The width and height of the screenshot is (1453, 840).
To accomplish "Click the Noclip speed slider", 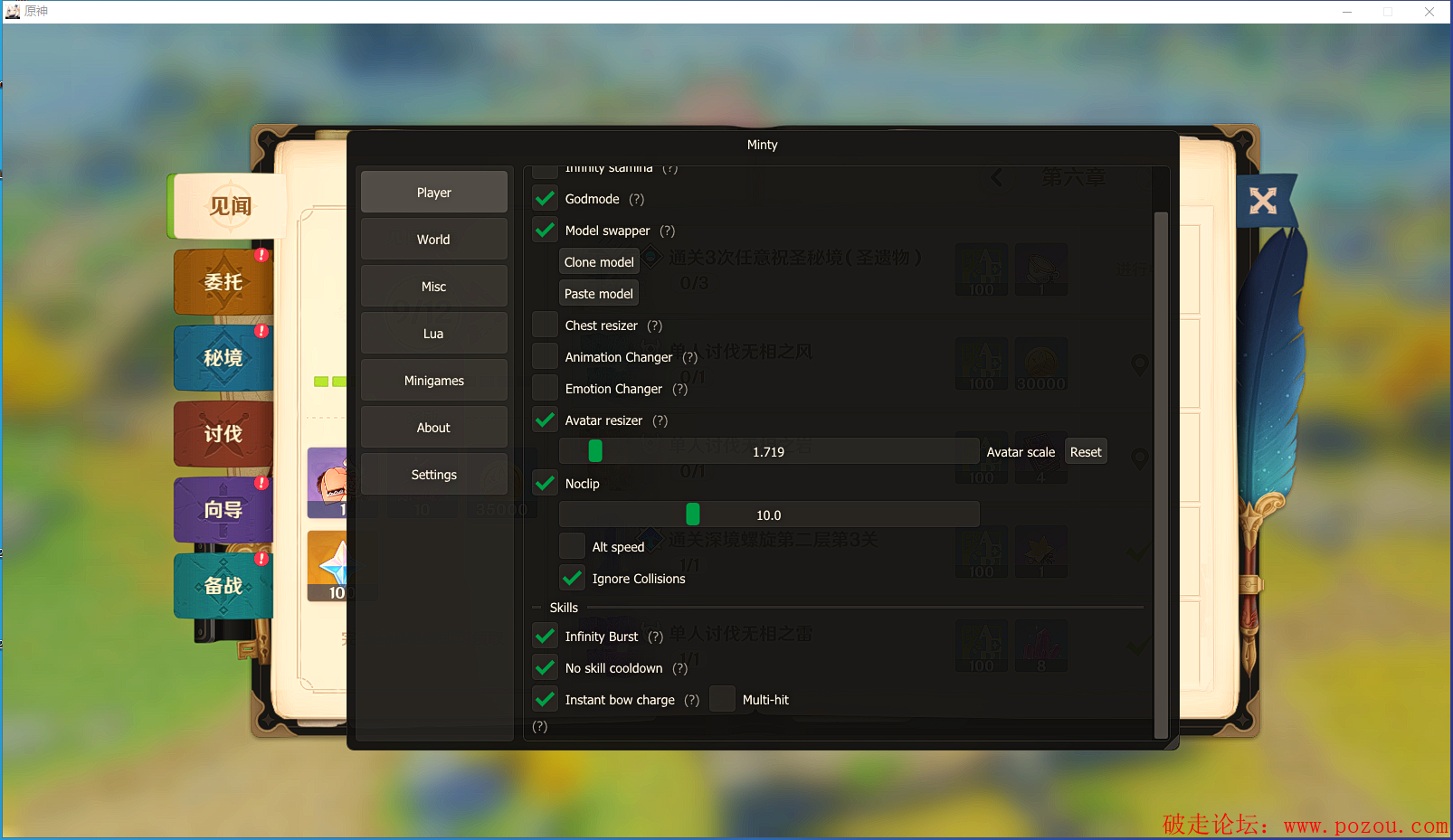I will coord(769,515).
